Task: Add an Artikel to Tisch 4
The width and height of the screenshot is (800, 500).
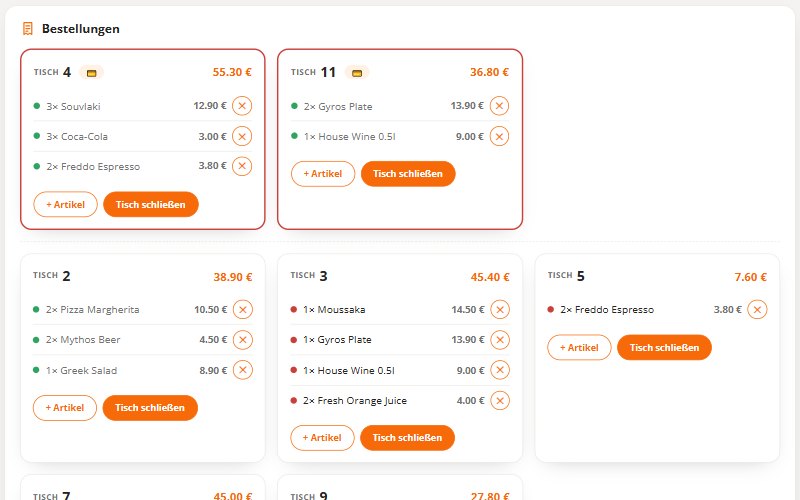Action: pos(65,205)
